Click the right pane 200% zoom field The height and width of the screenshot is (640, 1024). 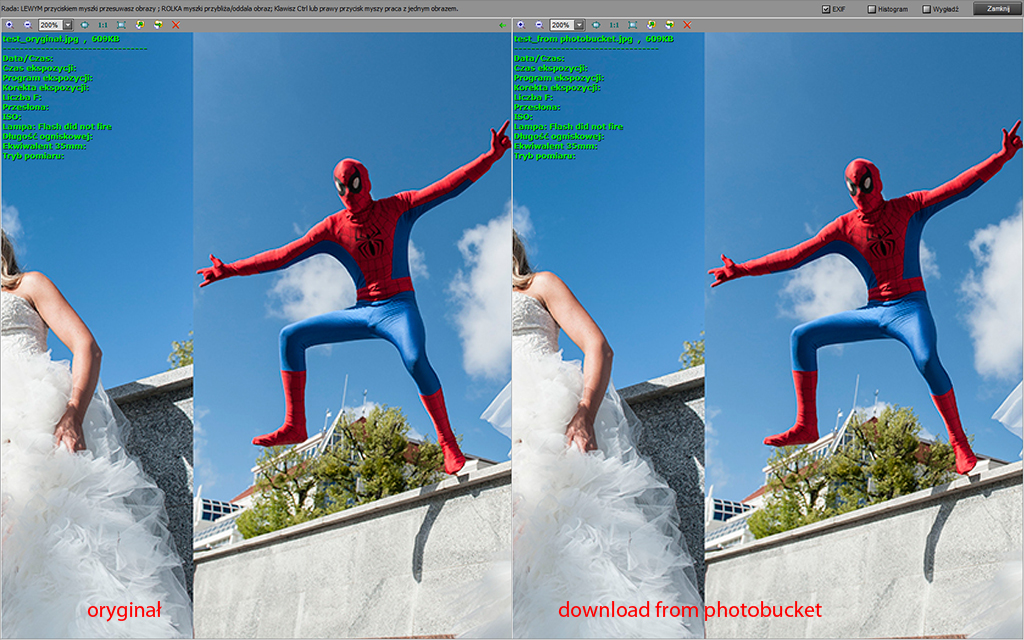click(x=562, y=25)
